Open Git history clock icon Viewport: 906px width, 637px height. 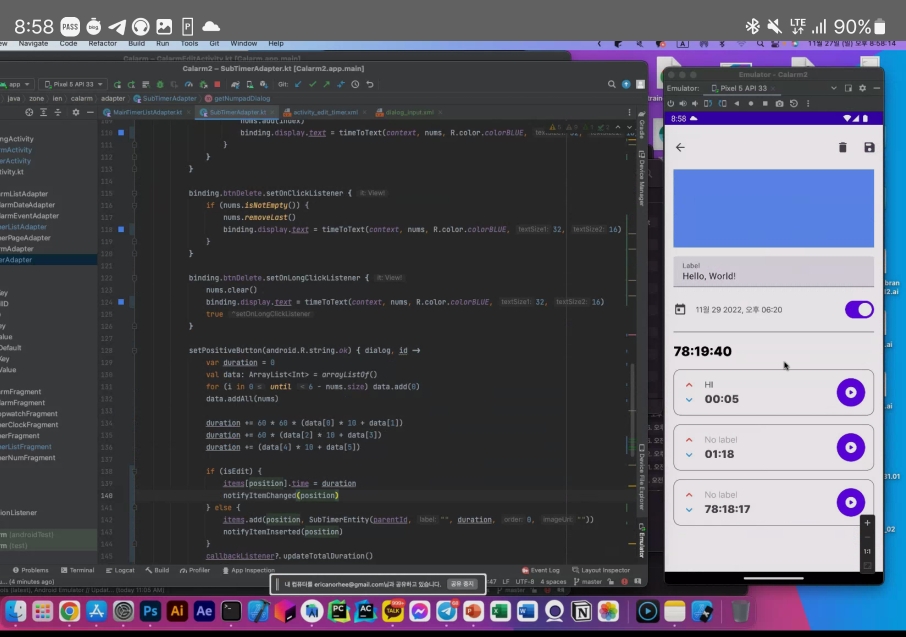[x=355, y=84]
